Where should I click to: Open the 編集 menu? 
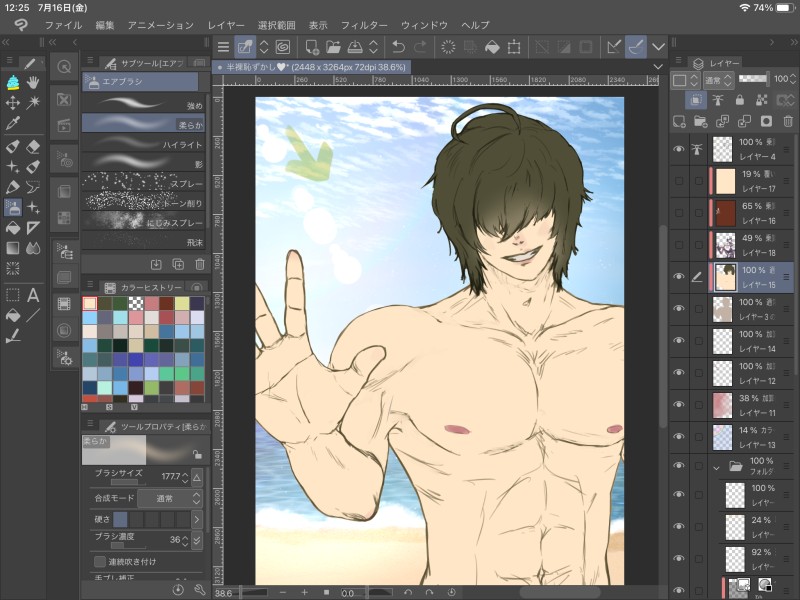pos(105,25)
